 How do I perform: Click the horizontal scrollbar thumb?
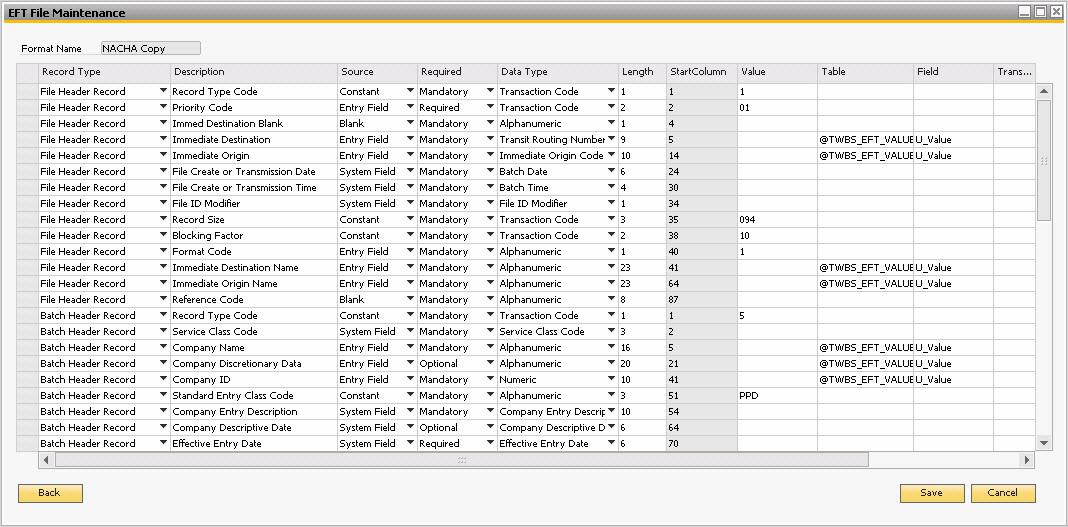462,460
